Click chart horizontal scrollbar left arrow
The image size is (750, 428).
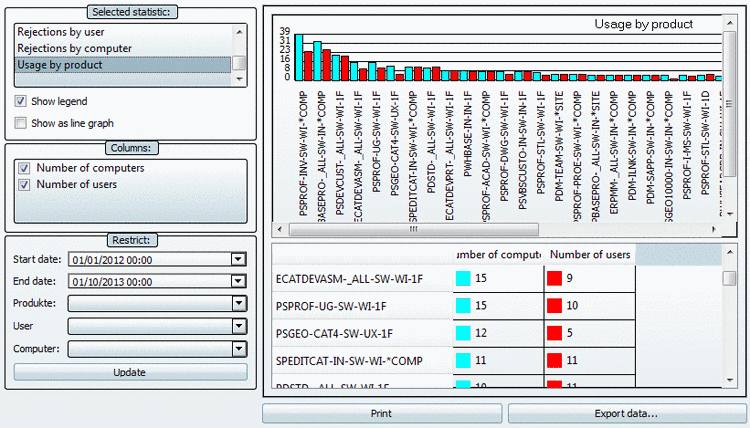coord(280,230)
